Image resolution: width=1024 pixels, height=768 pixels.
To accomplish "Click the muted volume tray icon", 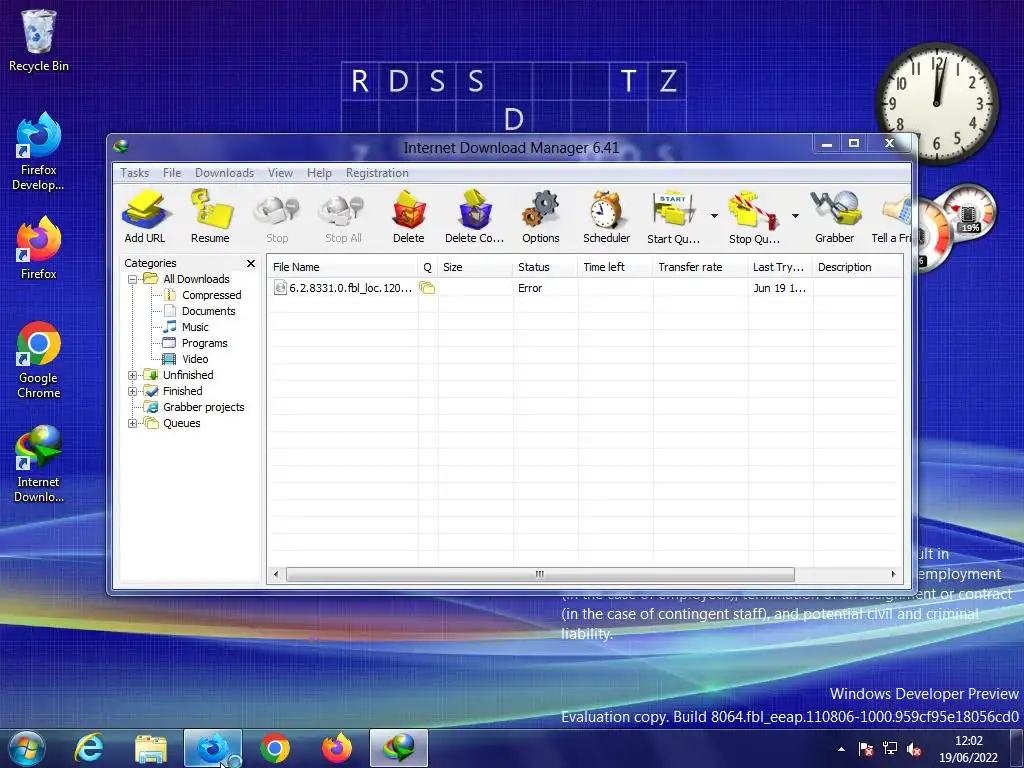I will click(914, 749).
